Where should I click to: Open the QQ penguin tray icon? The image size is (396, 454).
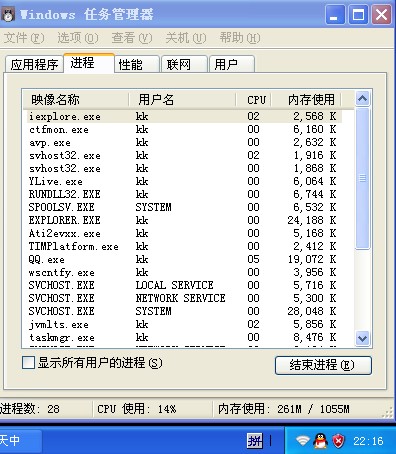click(320, 441)
